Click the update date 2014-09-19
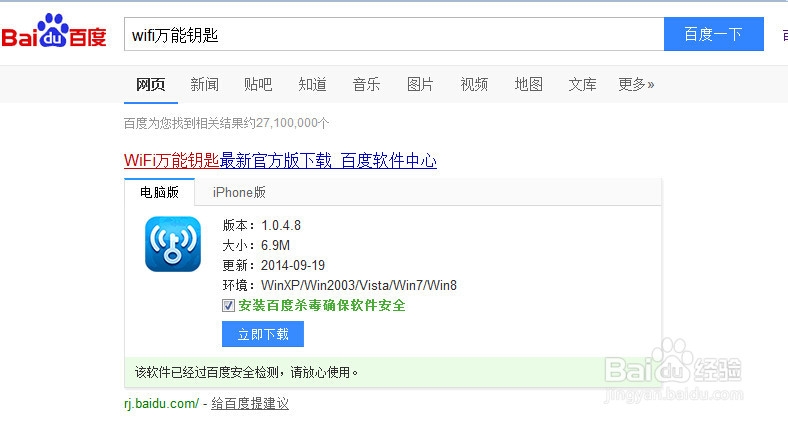The height and width of the screenshot is (422, 788). [x=293, y=265]
